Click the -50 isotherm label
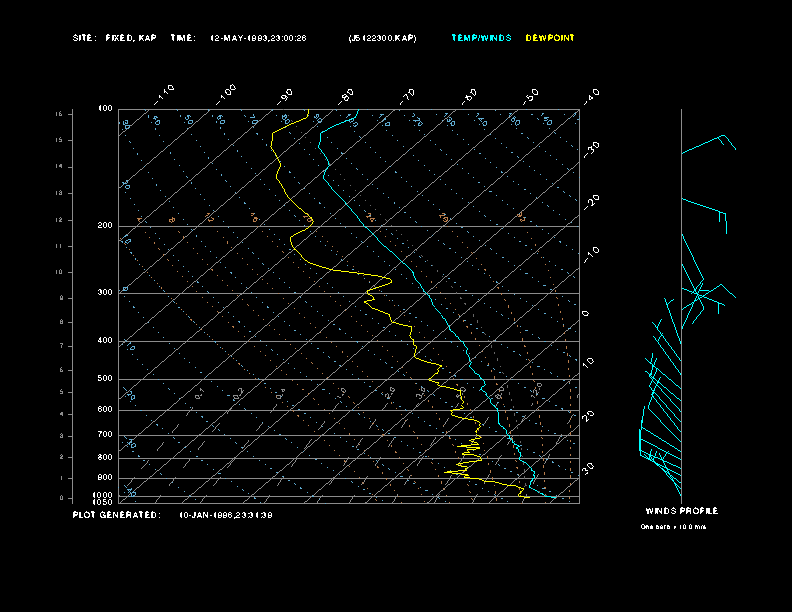The height and width of the screenshot is (612, 792). (530, 96)
